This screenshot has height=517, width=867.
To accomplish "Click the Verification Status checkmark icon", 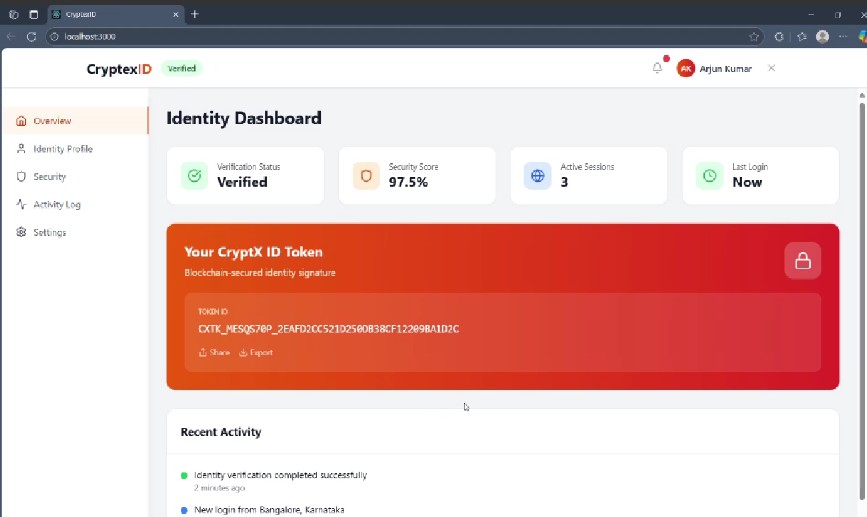I will [x=194, y=176].
